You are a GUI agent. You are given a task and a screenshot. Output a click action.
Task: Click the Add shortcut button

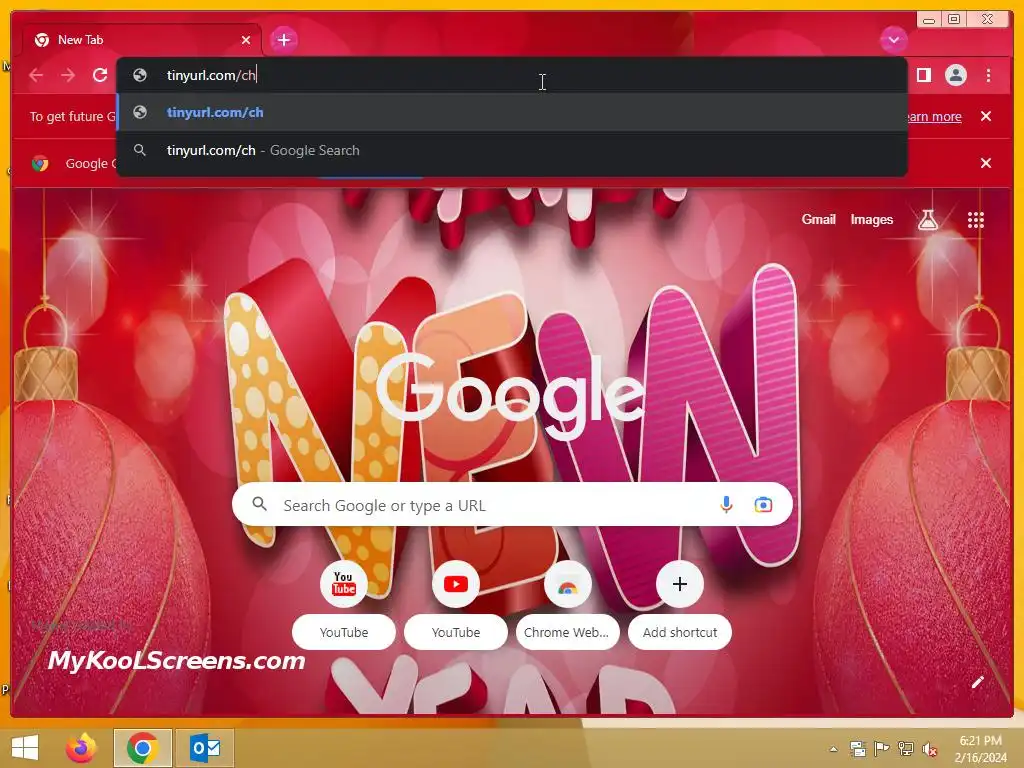pos(680,605)
